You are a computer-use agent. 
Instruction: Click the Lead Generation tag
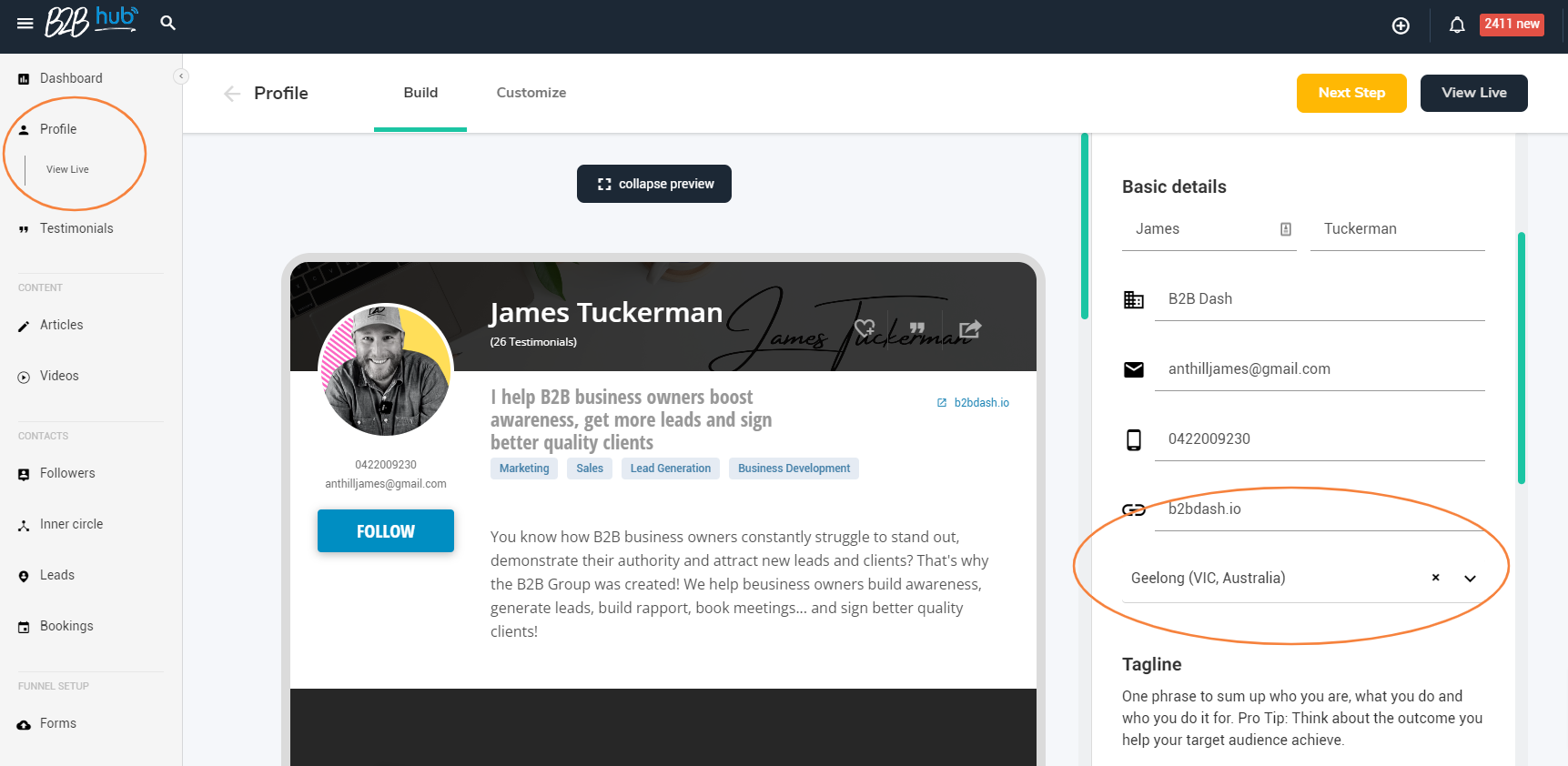tap(671, 469)
